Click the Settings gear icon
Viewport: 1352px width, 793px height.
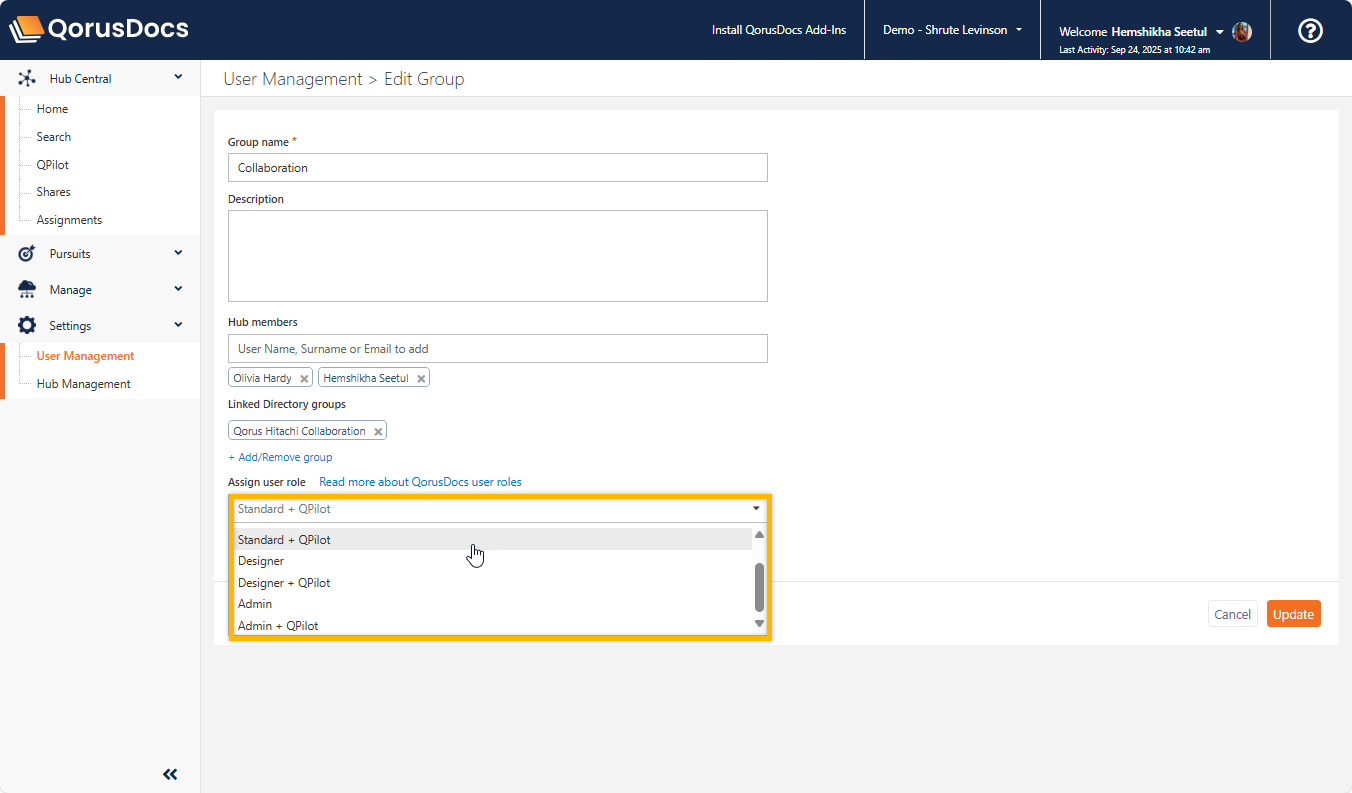[27, 326]
